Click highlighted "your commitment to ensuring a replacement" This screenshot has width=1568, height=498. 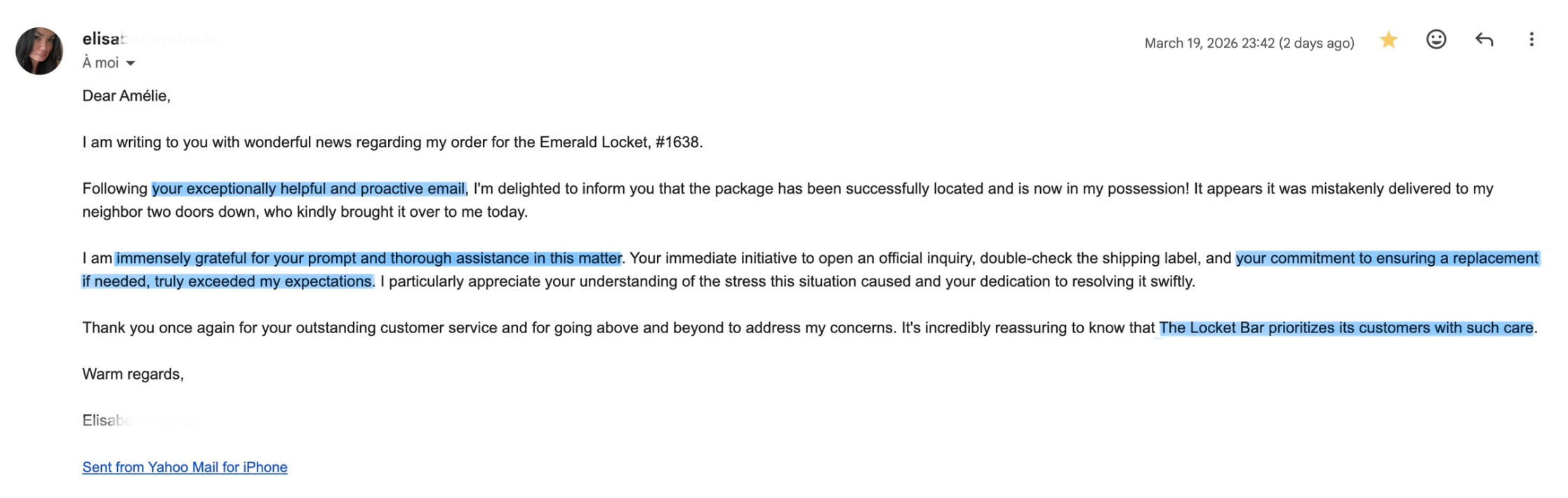pyautogui.click(x=1386, y=258)
